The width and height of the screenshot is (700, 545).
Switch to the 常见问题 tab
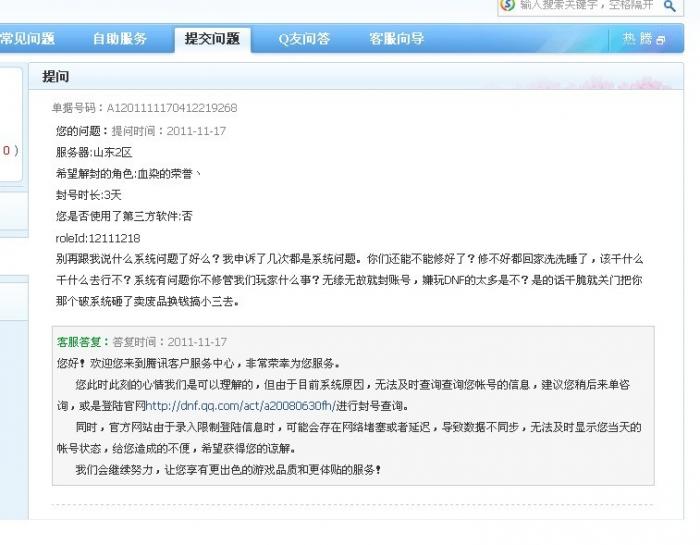coord(28,38)
